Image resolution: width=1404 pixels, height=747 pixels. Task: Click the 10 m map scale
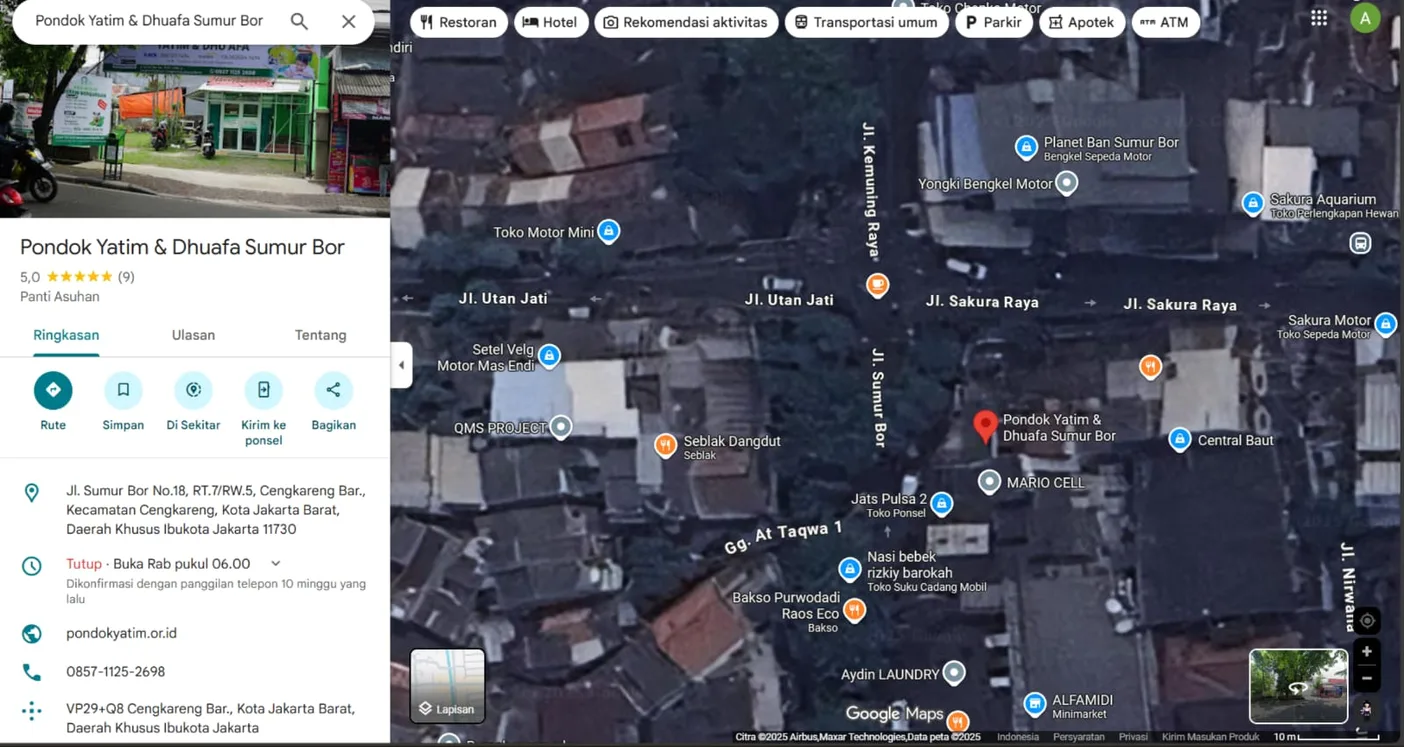(1326, 737)
